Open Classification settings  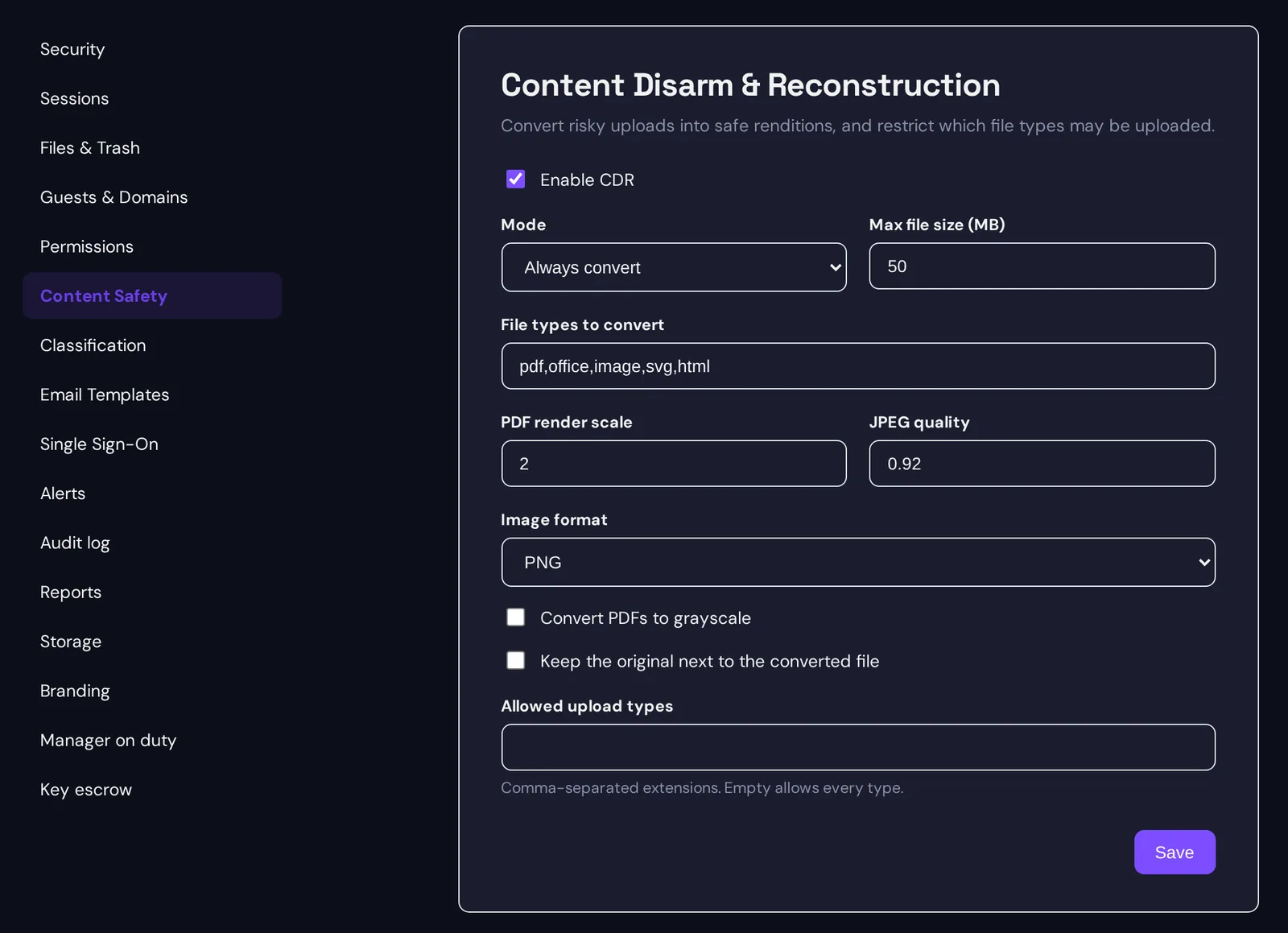[152, 345]
